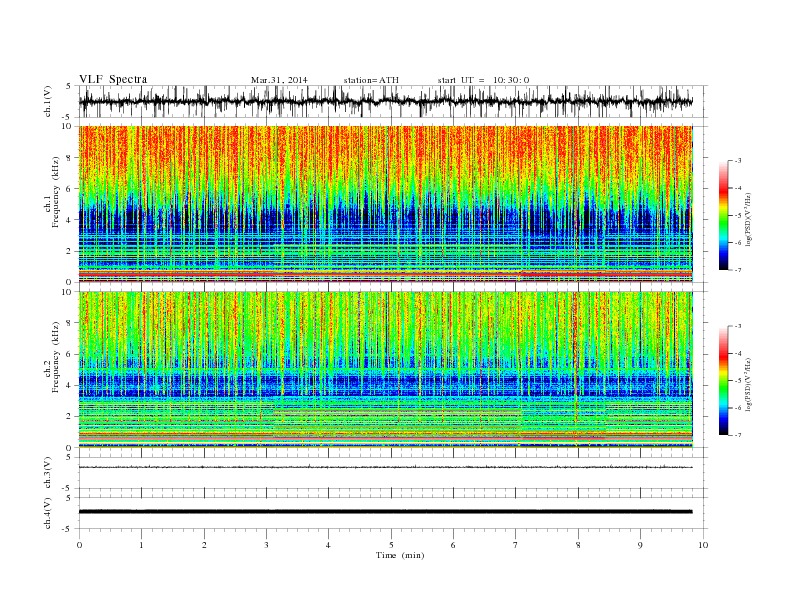This screenshot has width=792, height=612.
Task: Click the 'ch.1(V)' waveform axis label
Action: [x=48, y=101]
